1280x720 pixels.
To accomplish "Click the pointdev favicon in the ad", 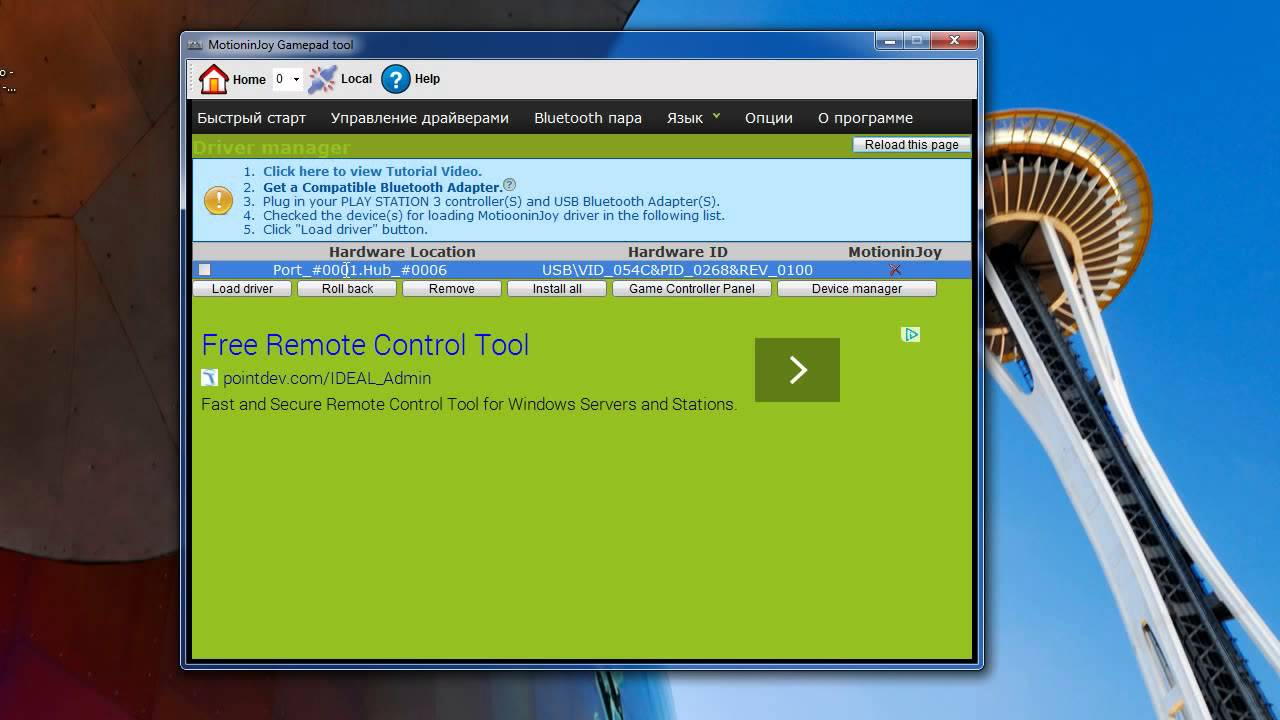I will pyautogui.click(x=209, y=378).
